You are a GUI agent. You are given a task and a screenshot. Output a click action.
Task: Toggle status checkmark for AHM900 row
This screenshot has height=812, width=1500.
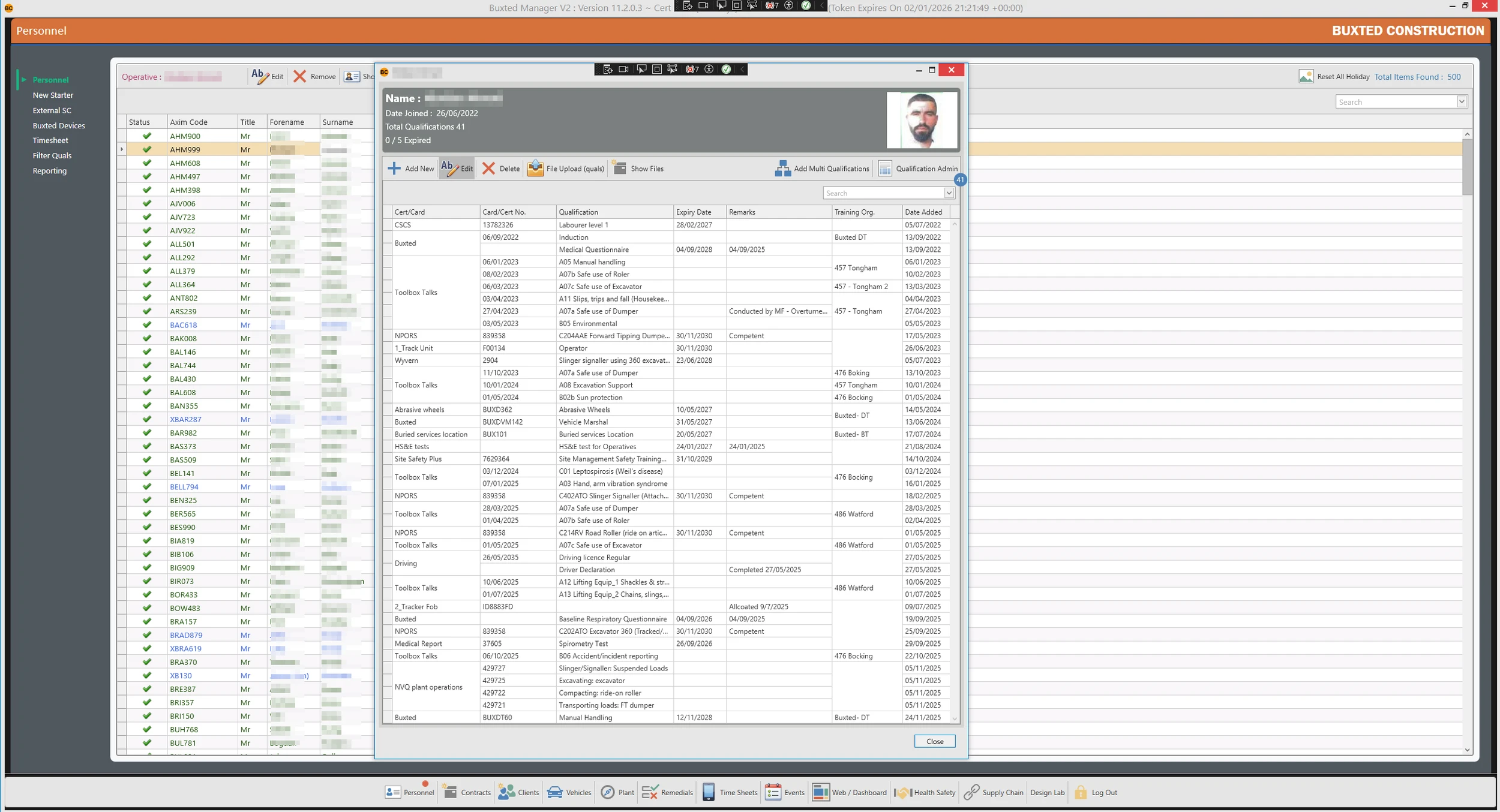pos(147,136)
